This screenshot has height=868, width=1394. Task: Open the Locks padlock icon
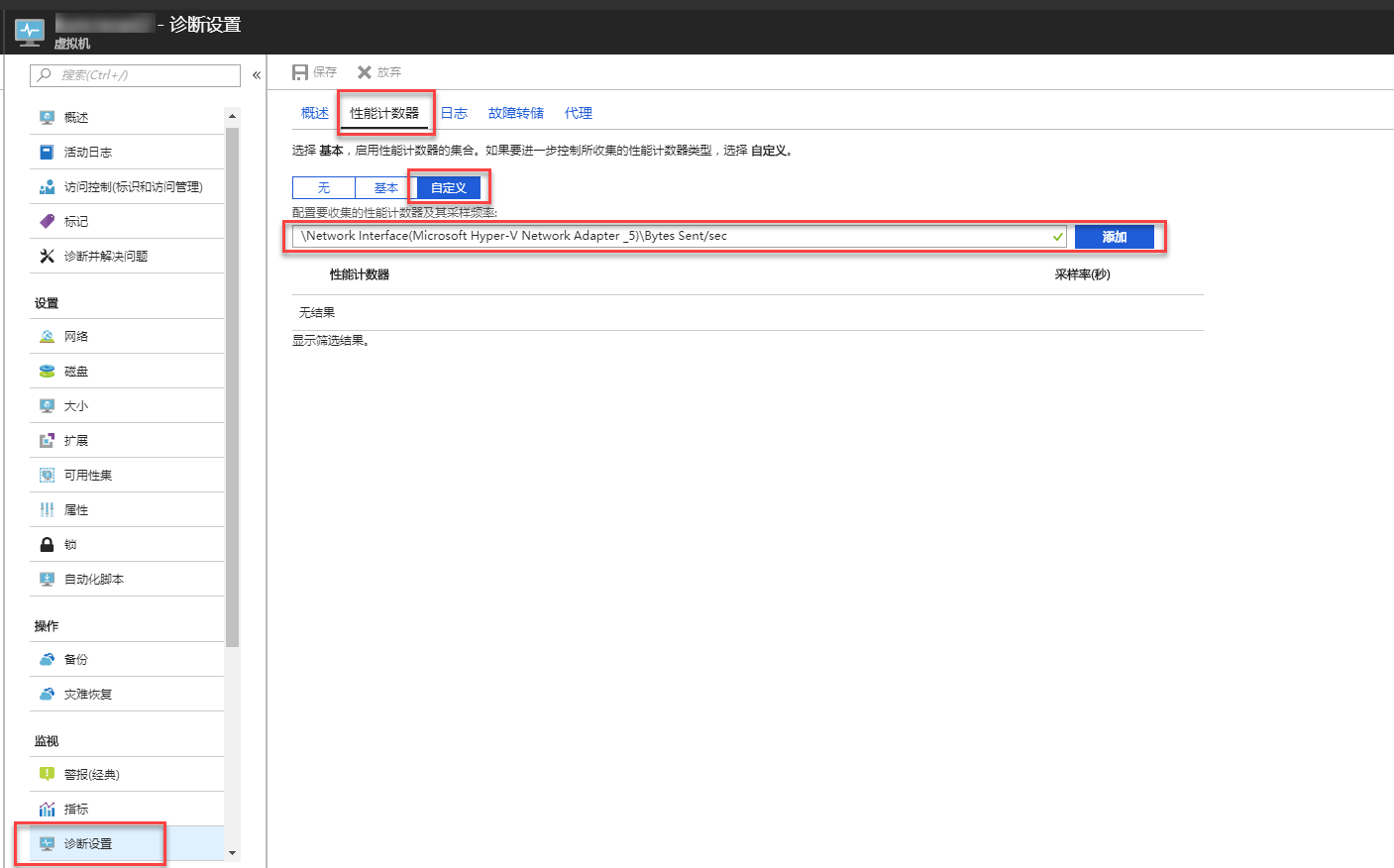click(x=47, y=544)
